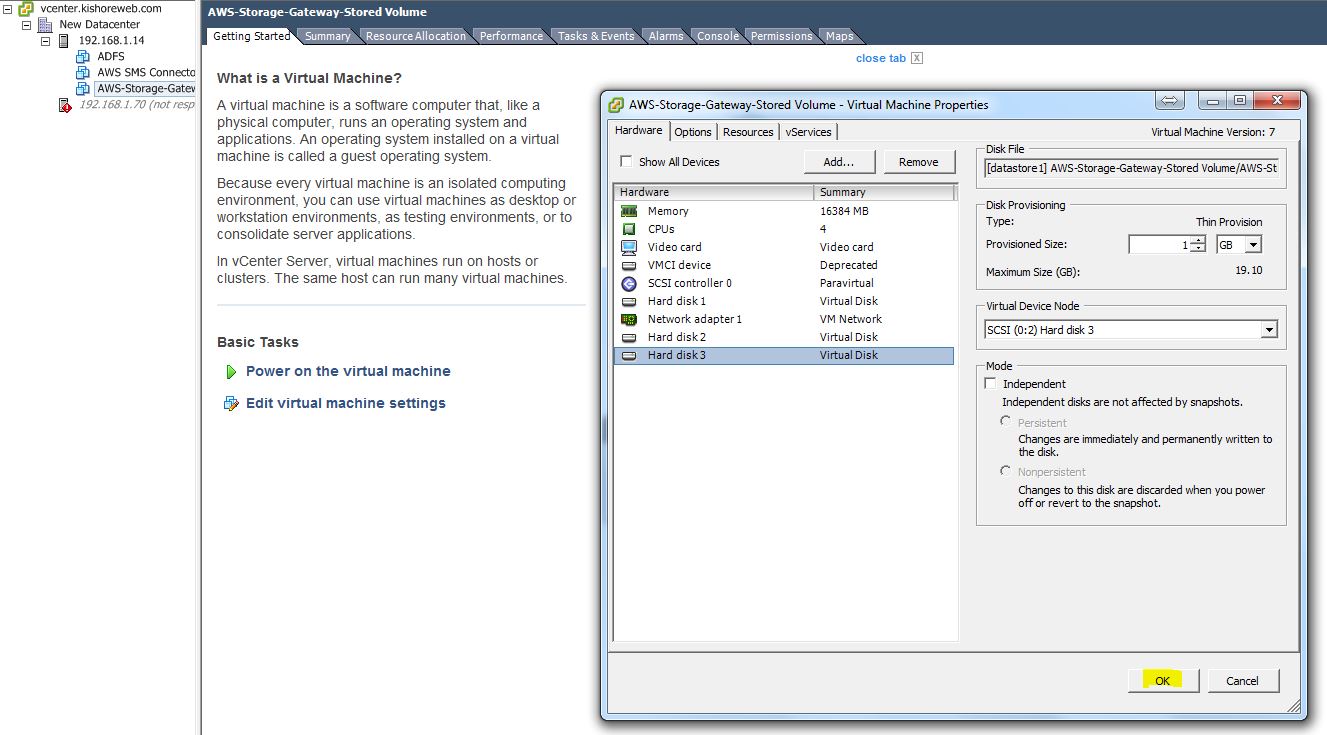This screenshot has height=735, width=1327.
Task: Click the green Power on arrow icon
Action: point(231,371)
